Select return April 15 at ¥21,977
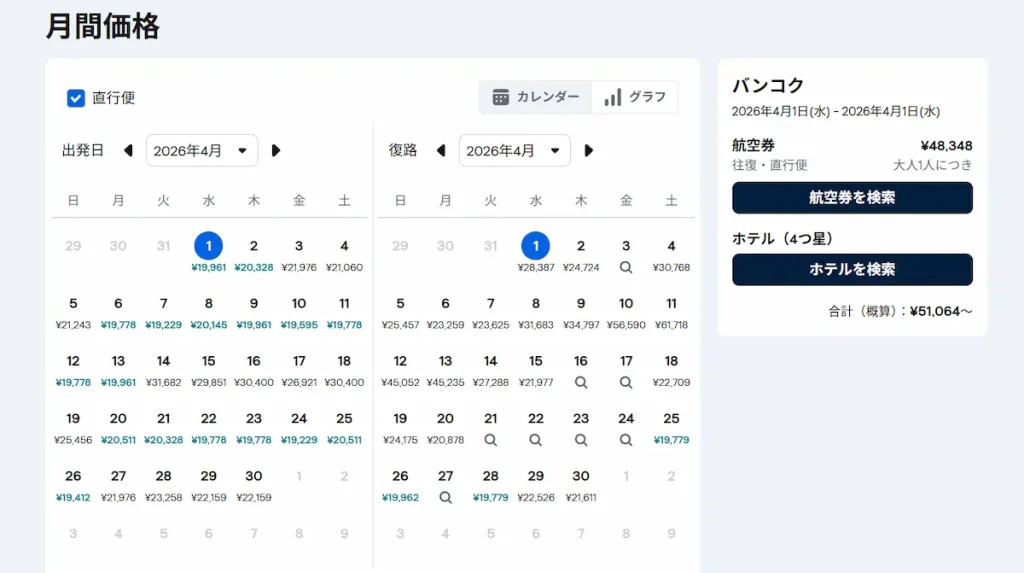The image size is (1024, 573). point(536,369)
